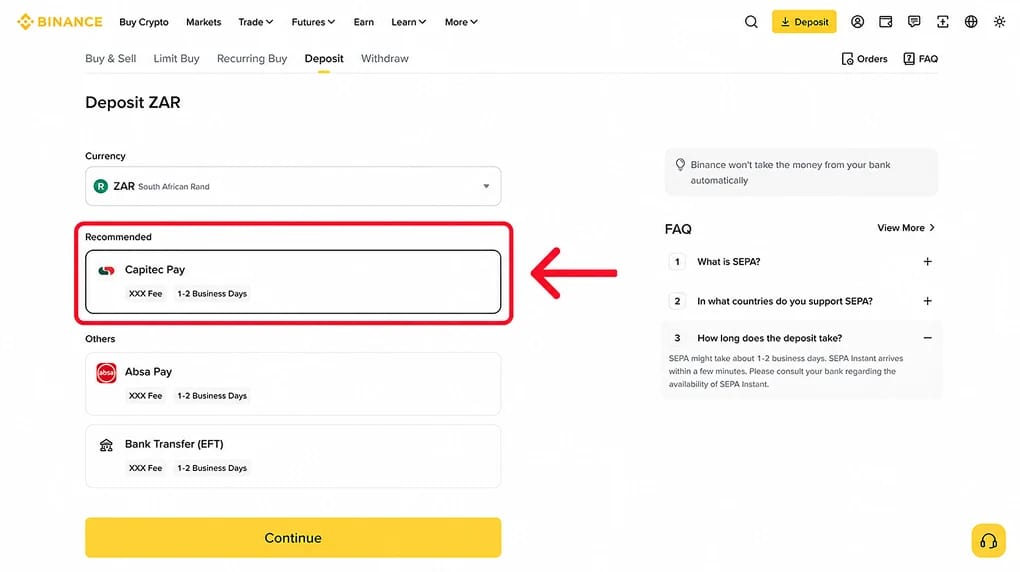The width and height of the screenshot is (1020, 572).
Task: Click the yellow Continue button
Action: pyautogui.click(x=293, y=538)
